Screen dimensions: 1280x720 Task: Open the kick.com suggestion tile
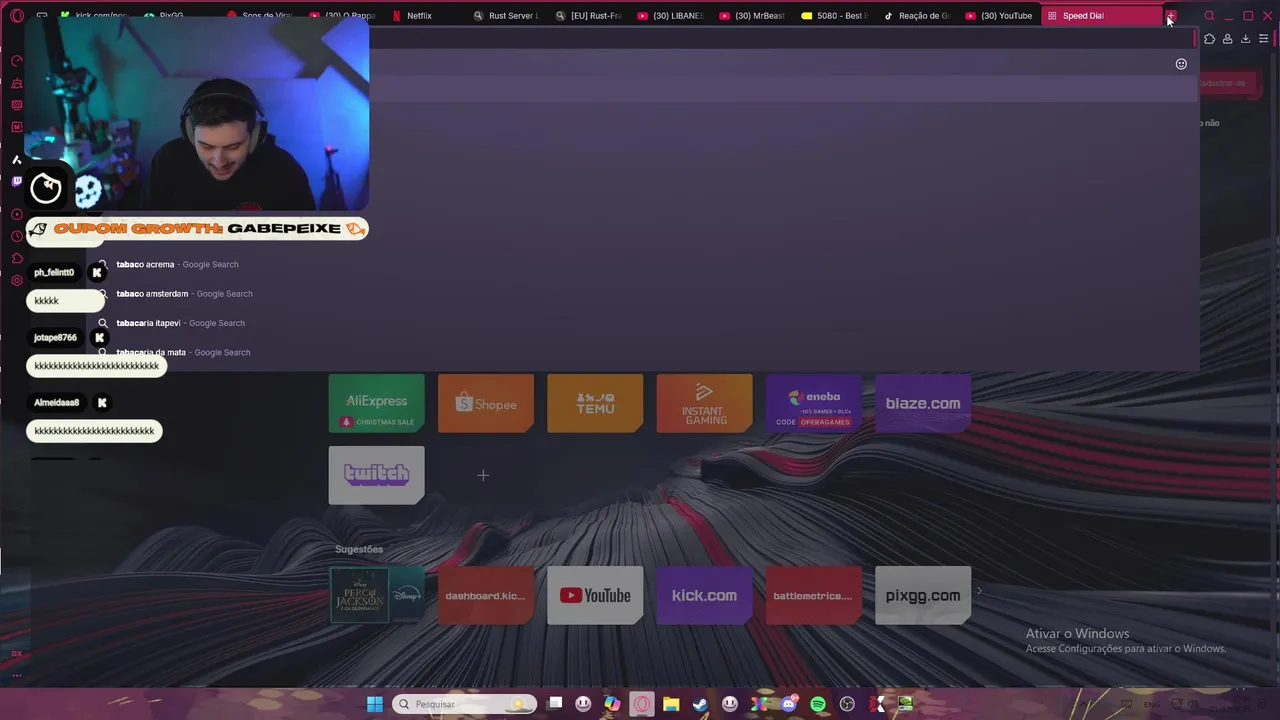704,595
